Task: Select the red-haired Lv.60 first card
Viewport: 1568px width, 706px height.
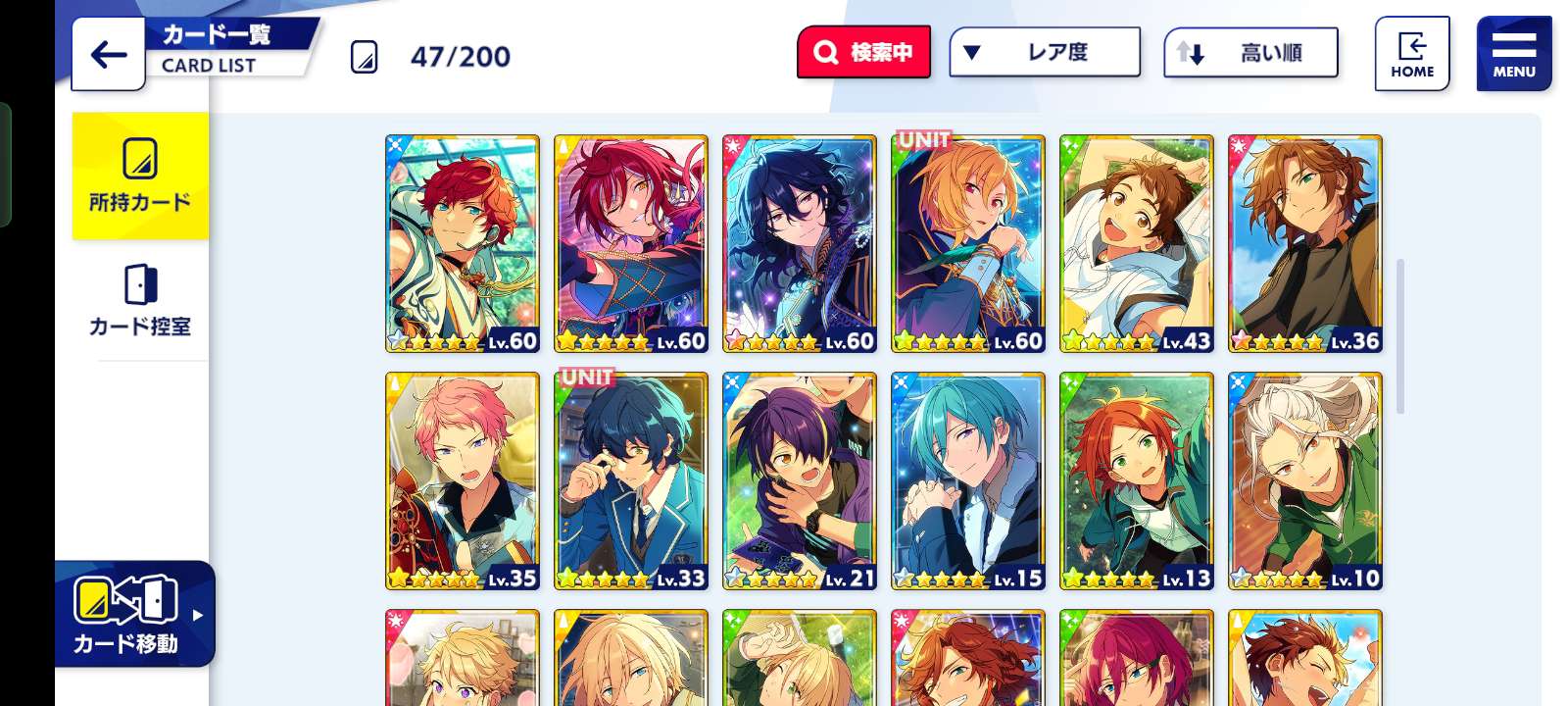Action: (x=463, y=244)
